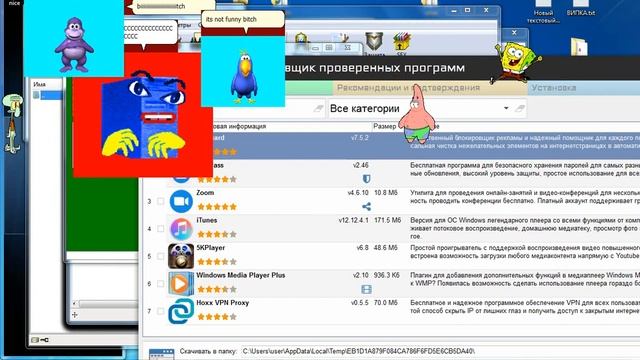640x360 pixels.
Task: Click the angry blue cube face character
Action: point(143,116)
